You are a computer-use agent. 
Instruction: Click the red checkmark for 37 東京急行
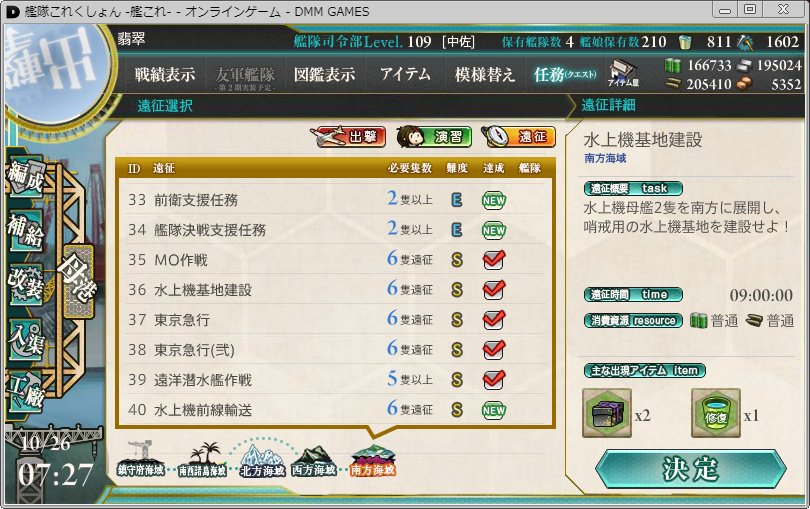(494, 319)
